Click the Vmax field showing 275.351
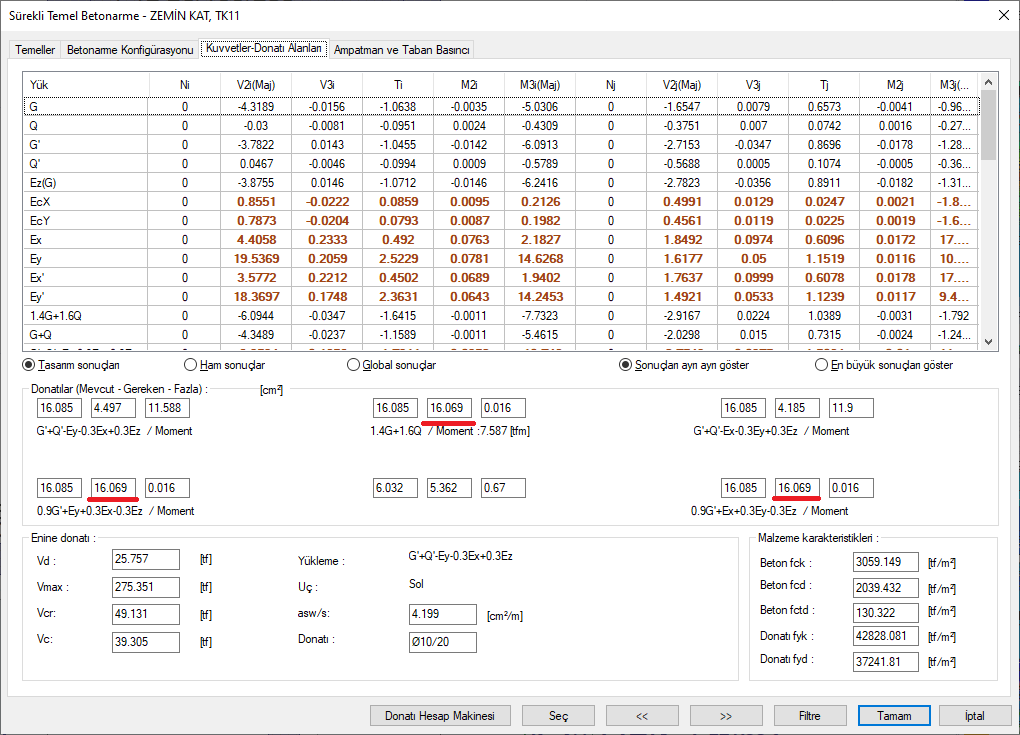The height and width of the screenshot is (735, 1020). coord(146,587)
